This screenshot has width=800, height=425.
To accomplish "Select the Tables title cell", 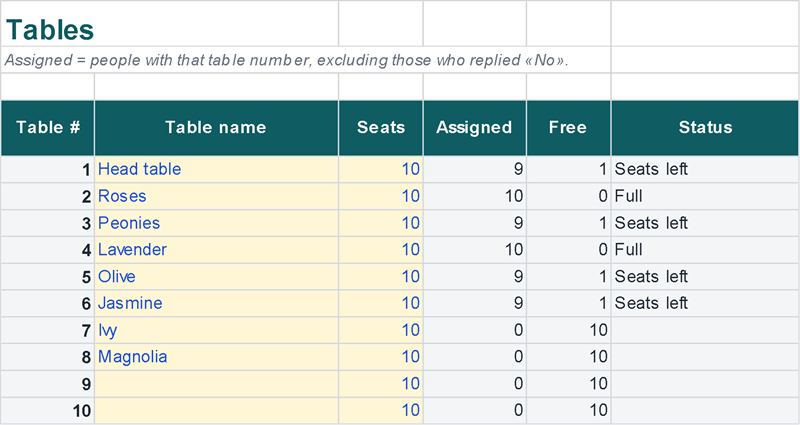I will pyautogui.click(x=169, y=23).
